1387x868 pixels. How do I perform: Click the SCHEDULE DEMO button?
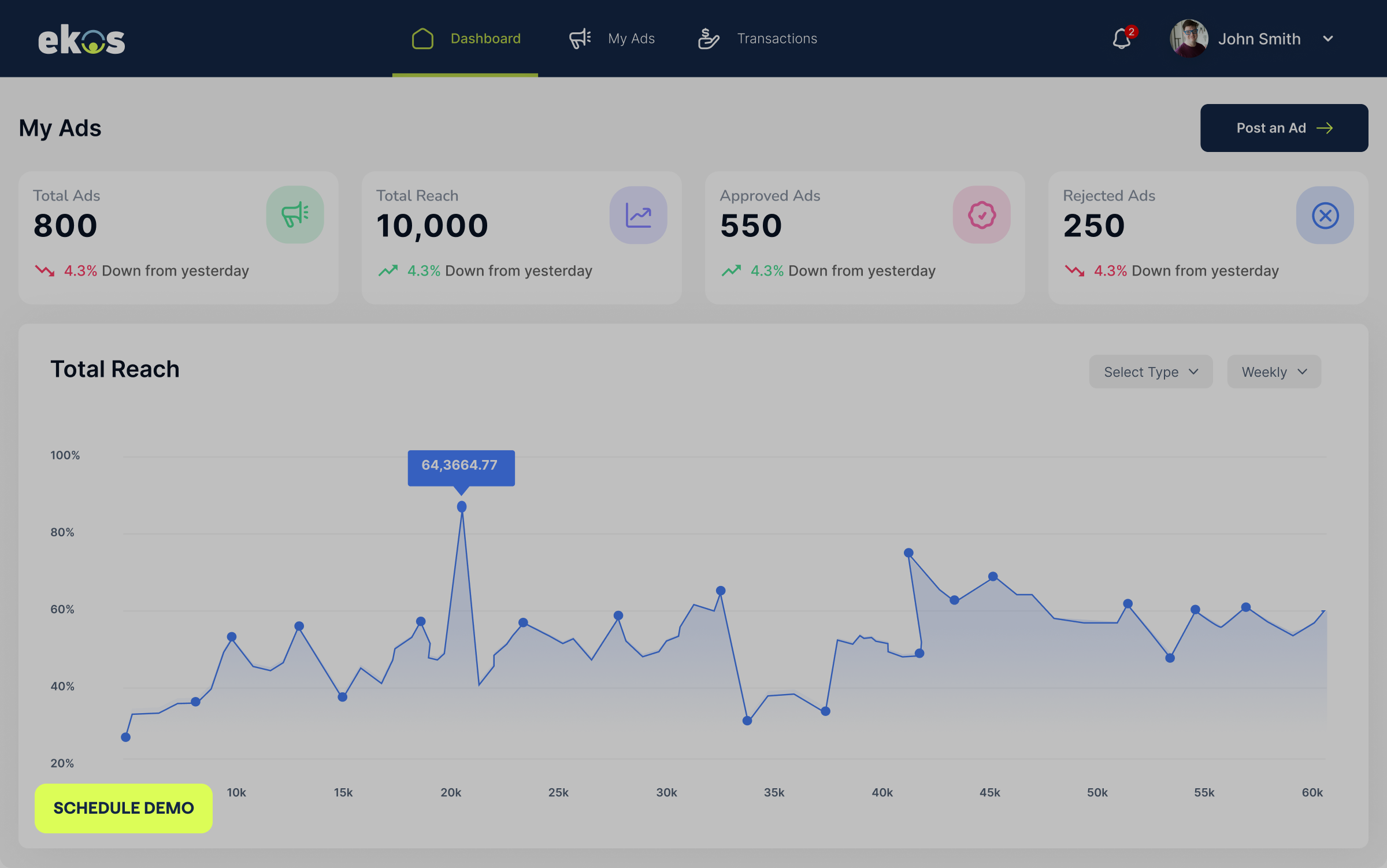pos(124,808)
